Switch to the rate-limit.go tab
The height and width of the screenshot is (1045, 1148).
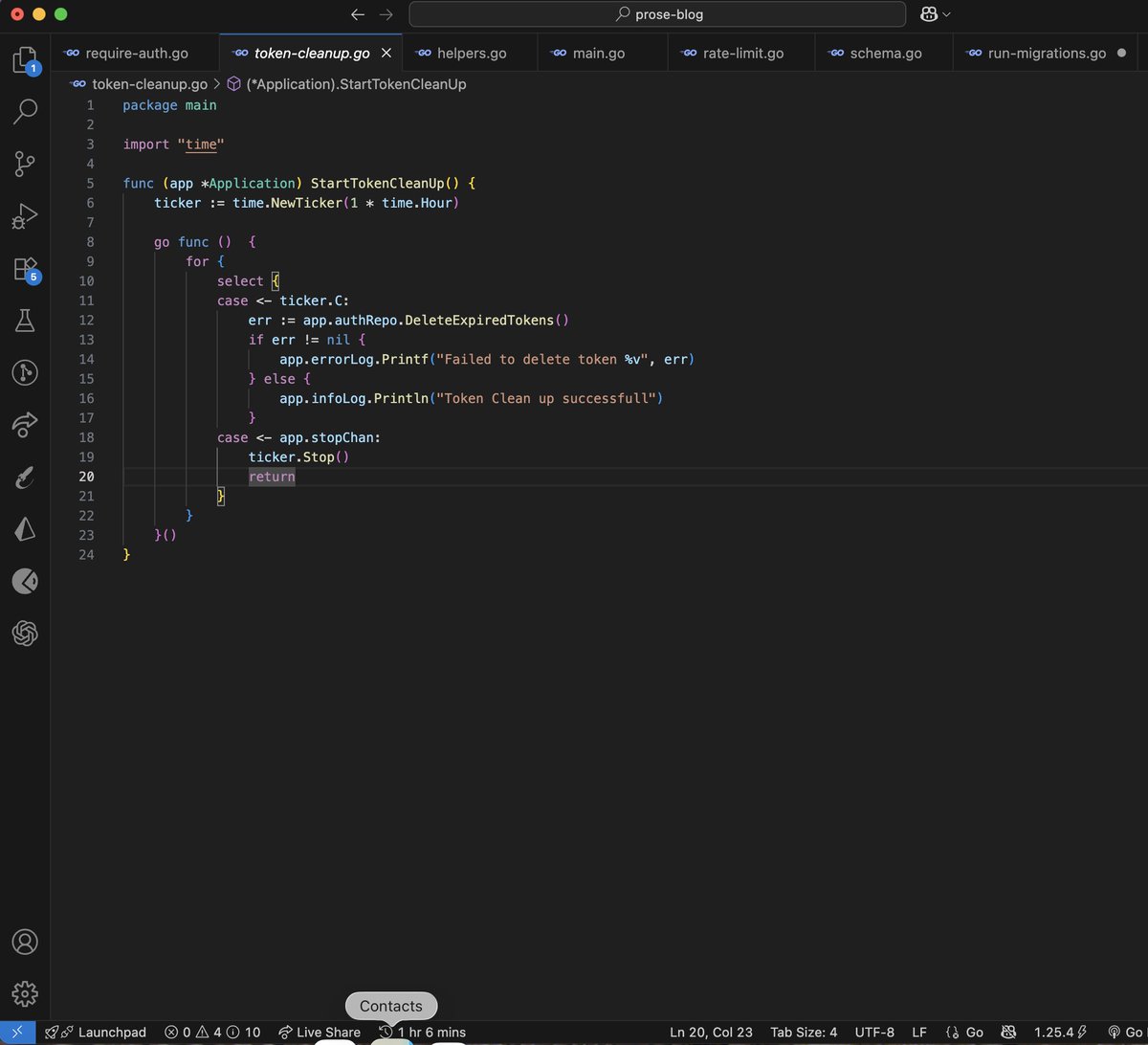click(x=741, y=53)
